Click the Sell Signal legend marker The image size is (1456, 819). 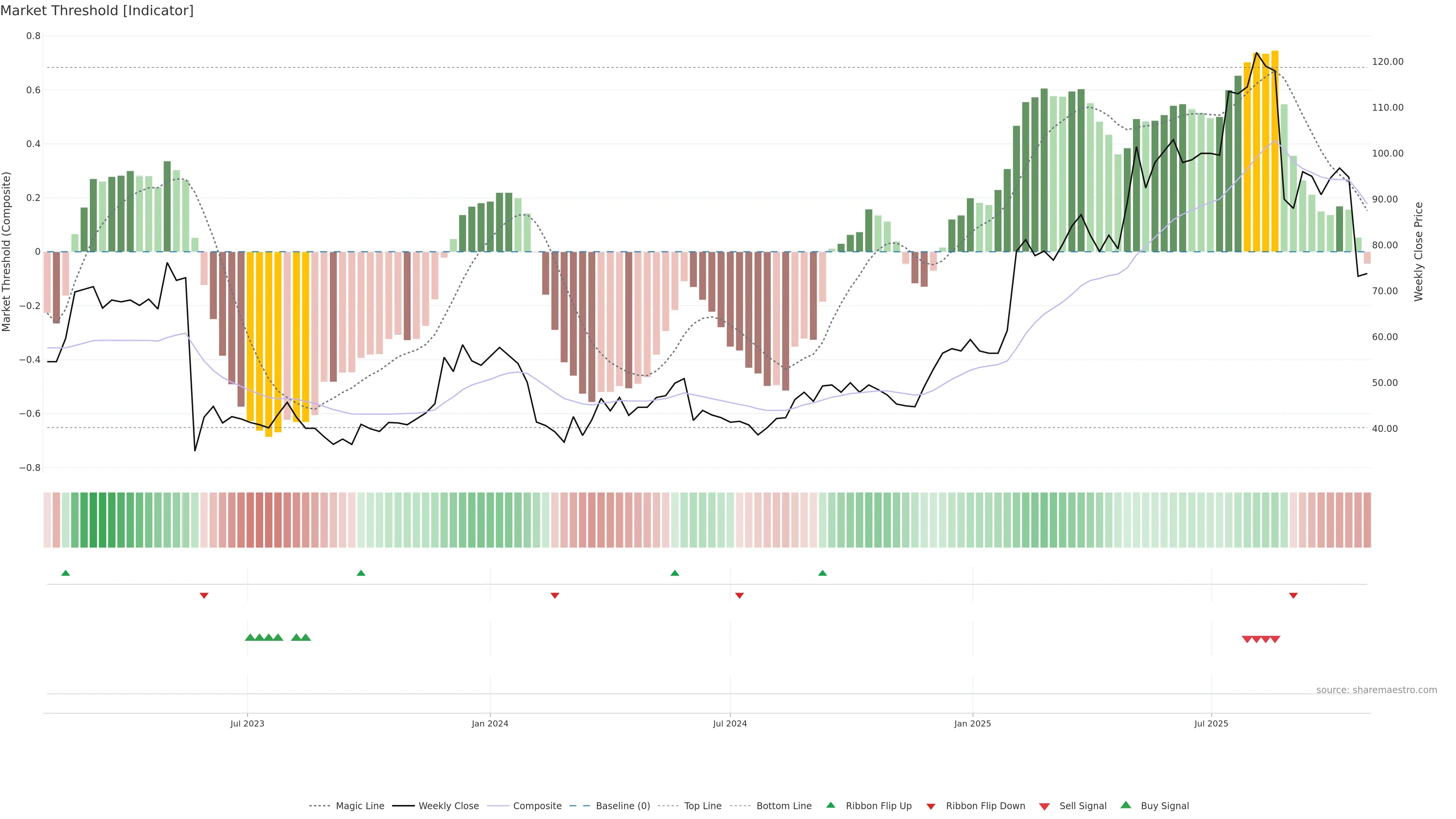tap(1045, 806)
